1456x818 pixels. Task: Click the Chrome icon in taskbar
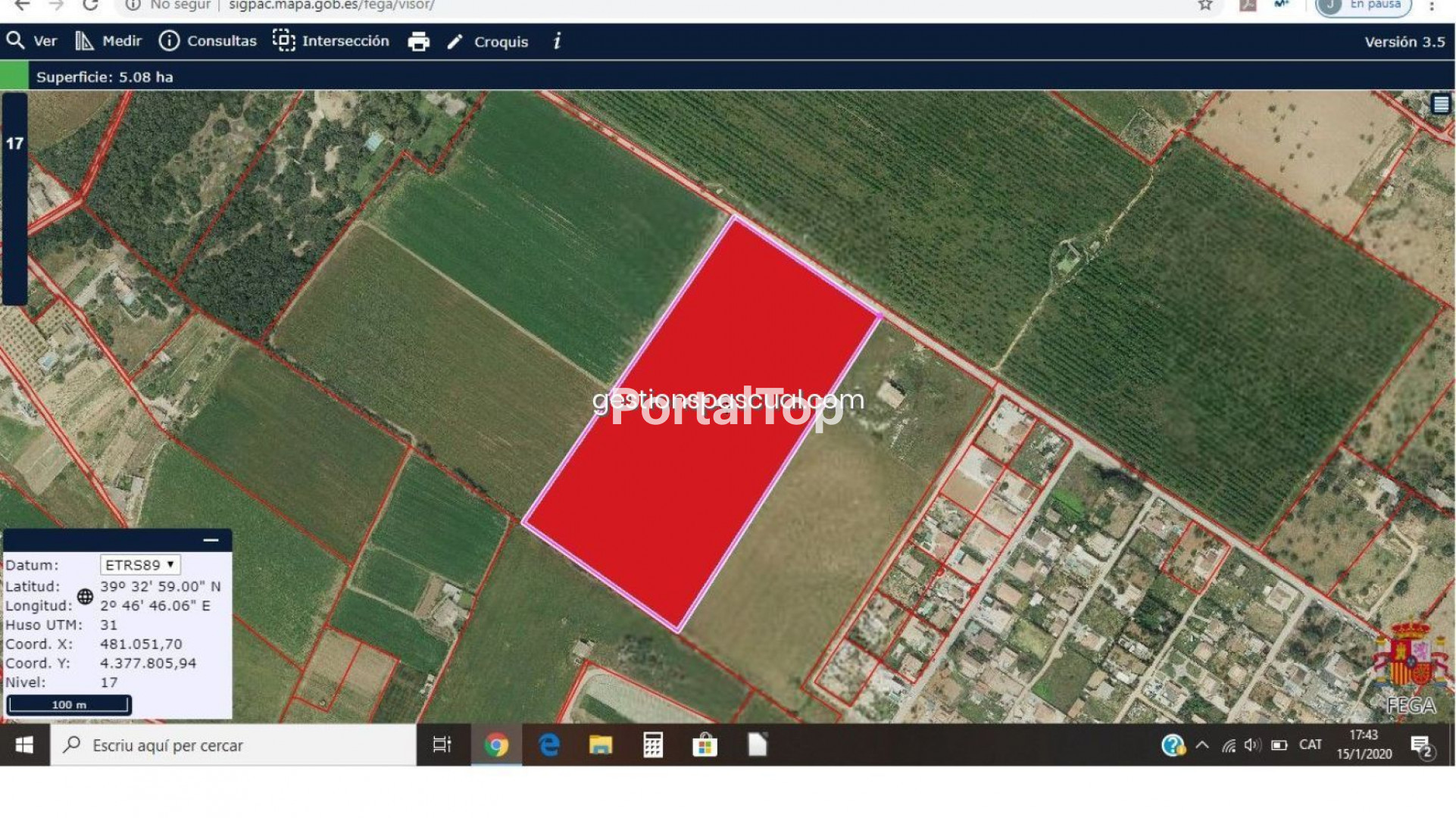click(496, 745)
